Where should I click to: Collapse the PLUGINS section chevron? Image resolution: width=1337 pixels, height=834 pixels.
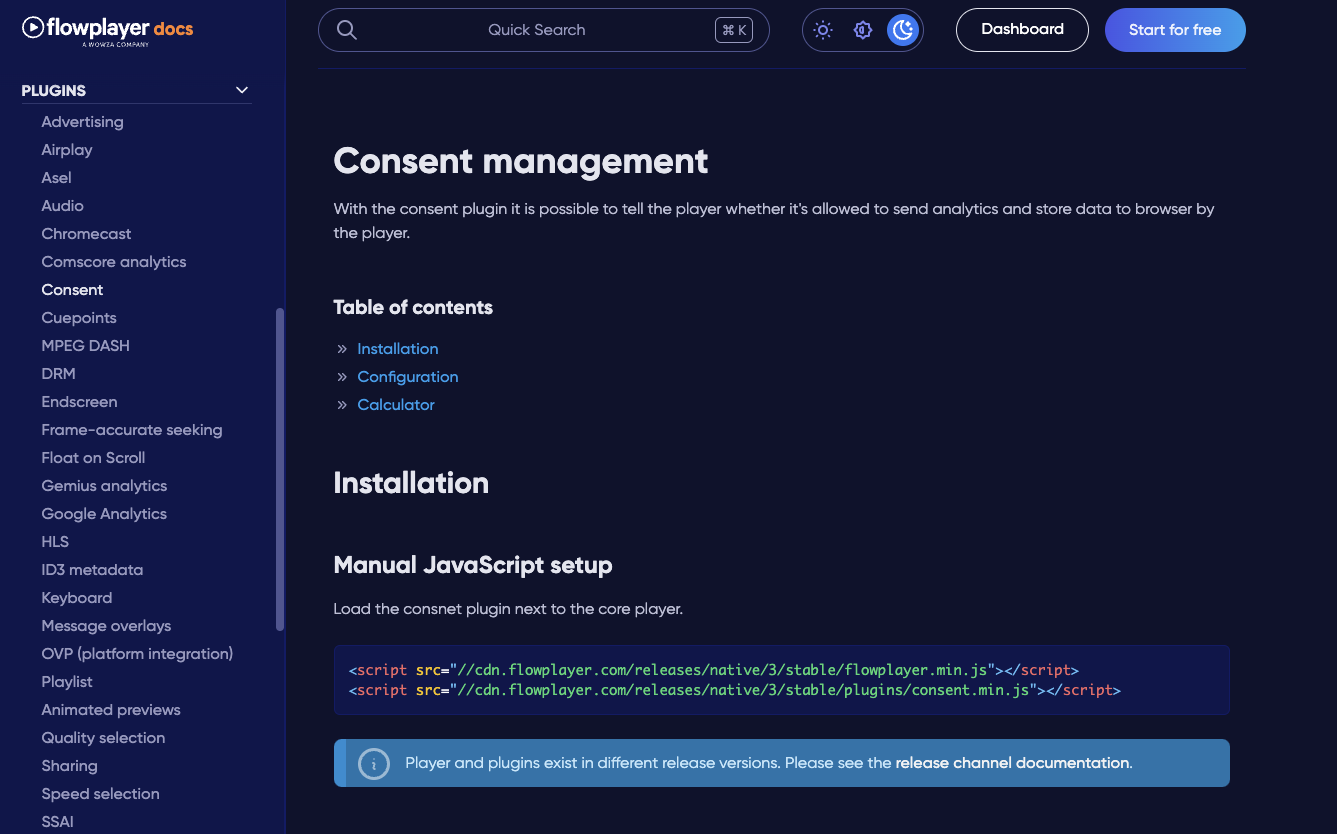[x=242, y=90]
